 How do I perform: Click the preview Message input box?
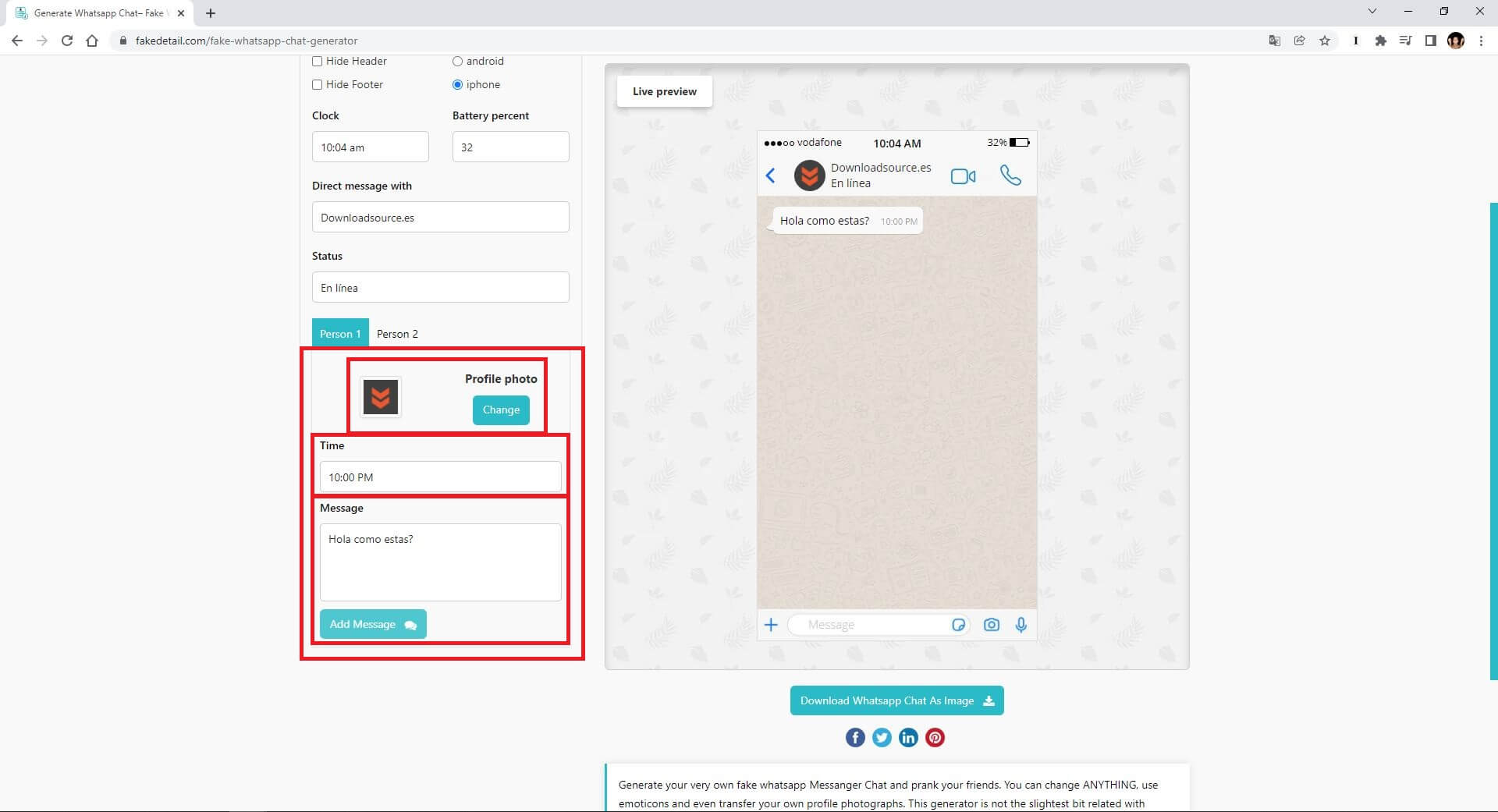tap(879, 625)
